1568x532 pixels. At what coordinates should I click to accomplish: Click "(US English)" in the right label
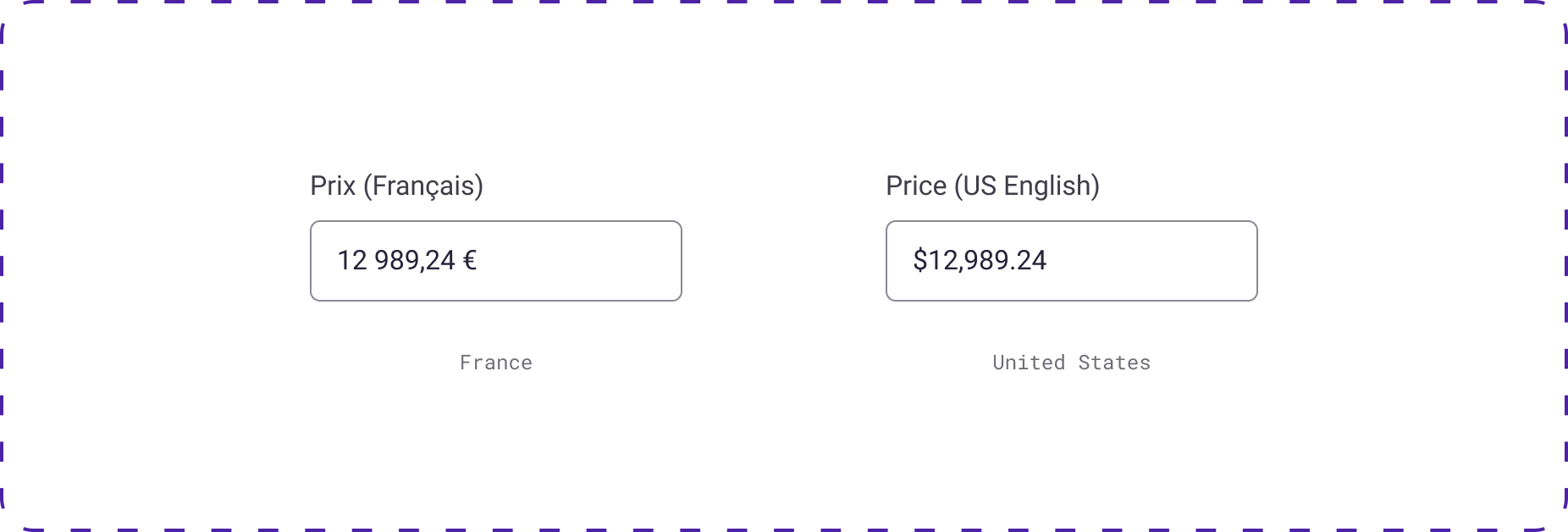point(1027,186)
